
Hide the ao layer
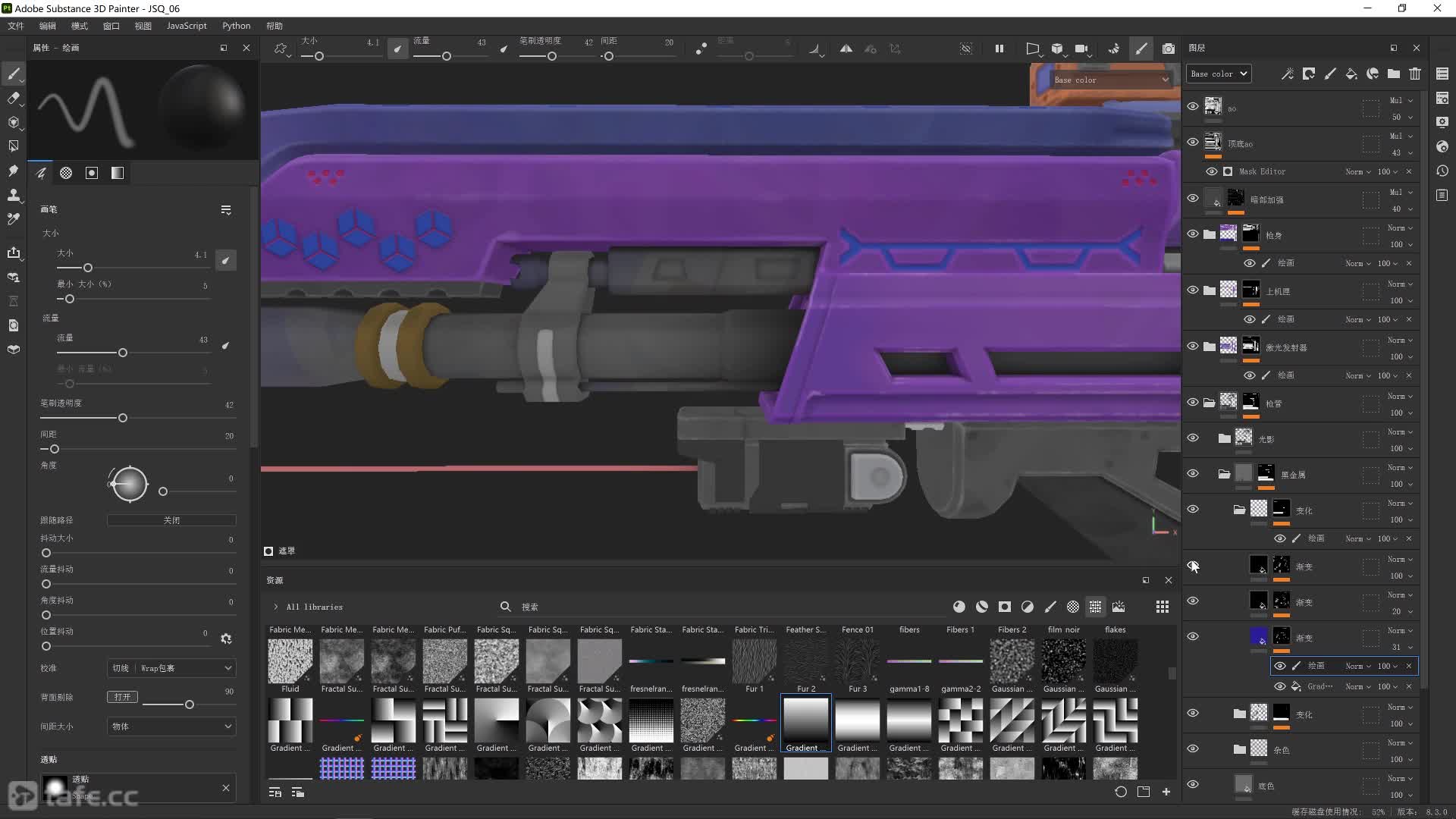pos(1193,107)
